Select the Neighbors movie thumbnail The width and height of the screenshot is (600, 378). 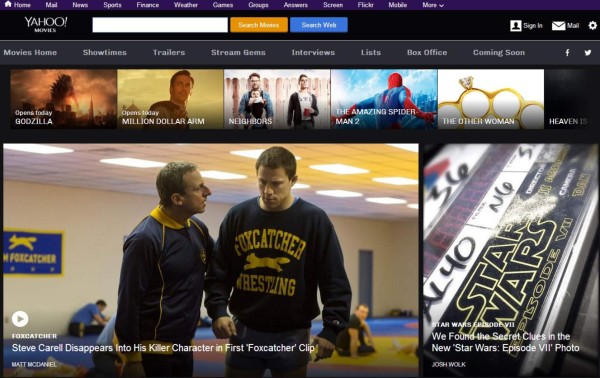pos(277,99)
